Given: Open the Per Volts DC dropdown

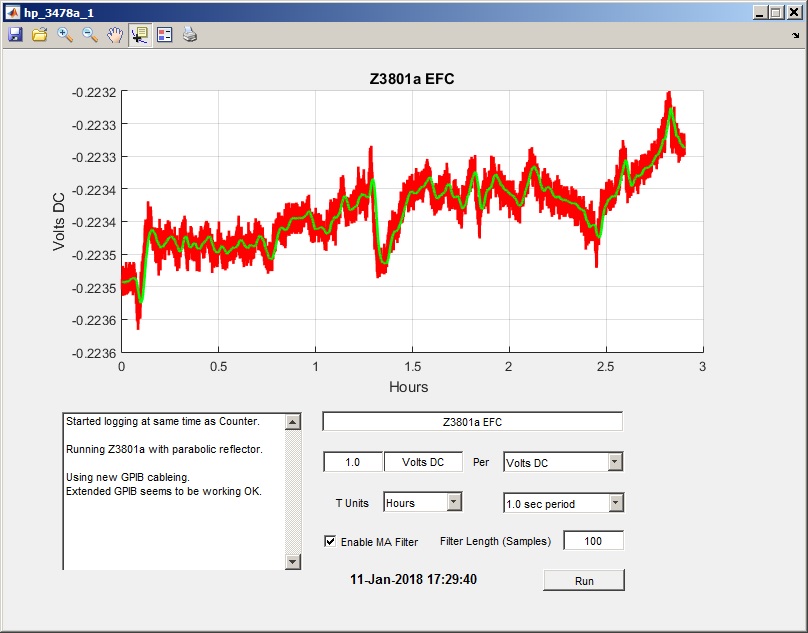Looking at the screenshot, I should click(563, 462).
